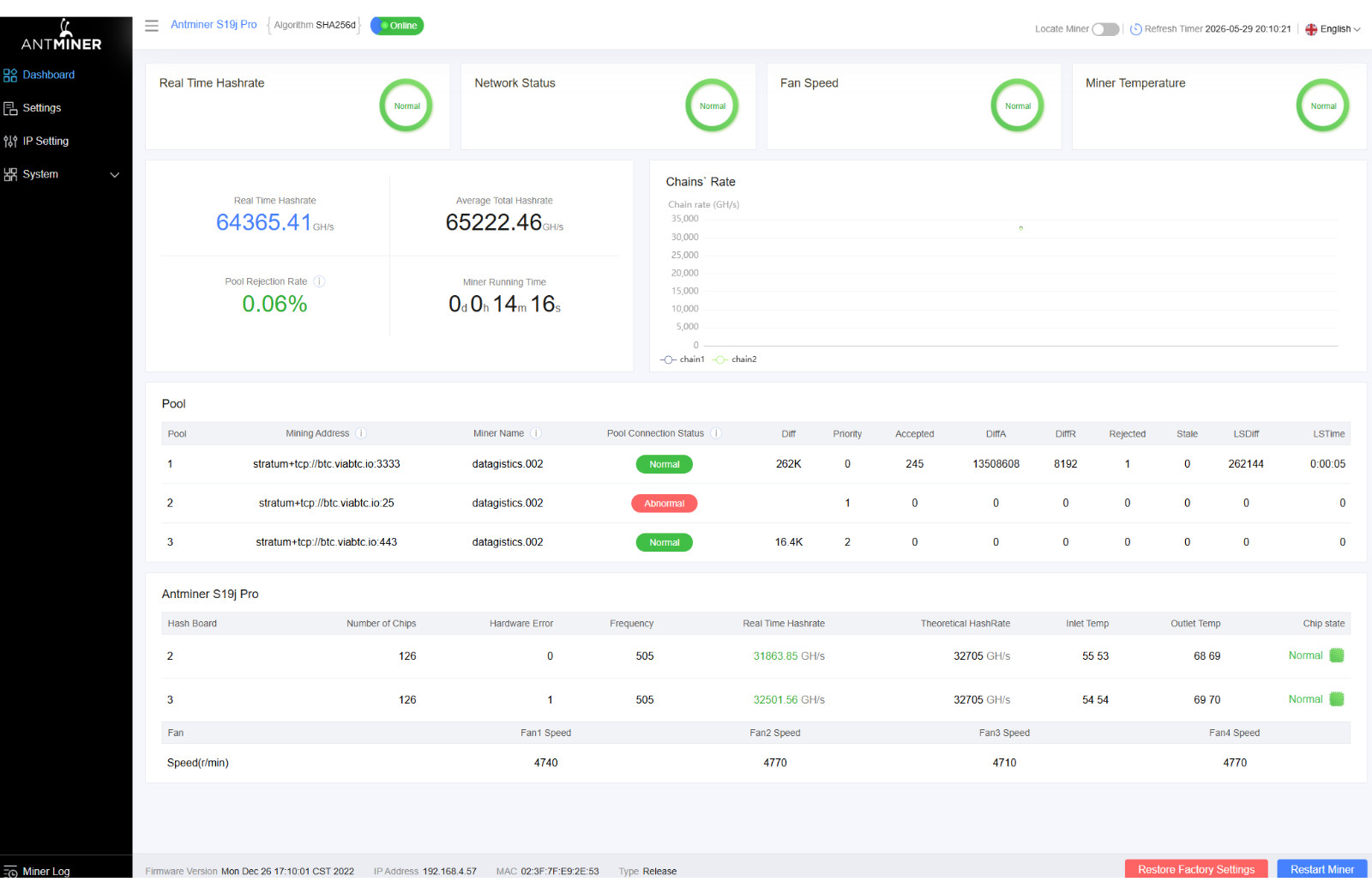Image resolution: width=1372 pixels, height=894 pixels.
Task: Click the IP Setting sliders icon
Action: [10, 142]
